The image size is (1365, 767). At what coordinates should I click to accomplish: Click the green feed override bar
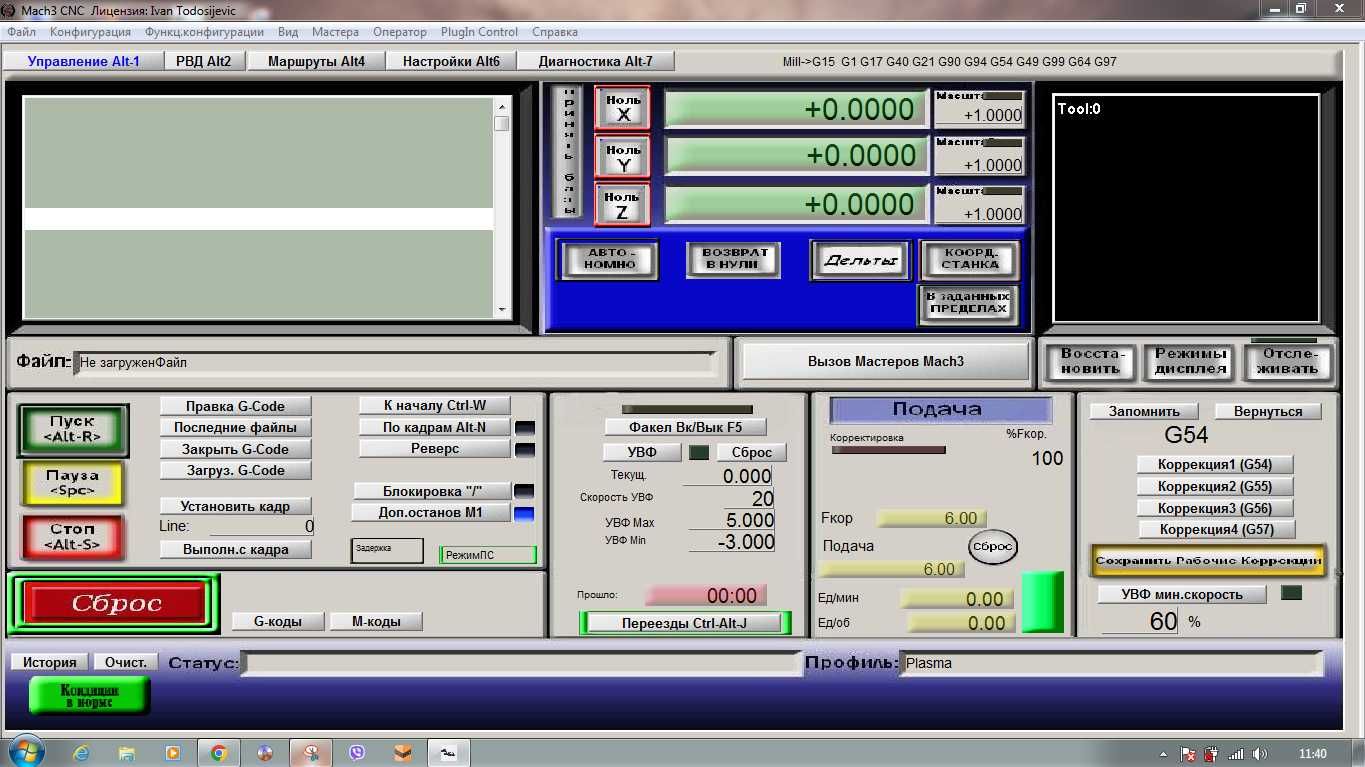pos(1042,601)
